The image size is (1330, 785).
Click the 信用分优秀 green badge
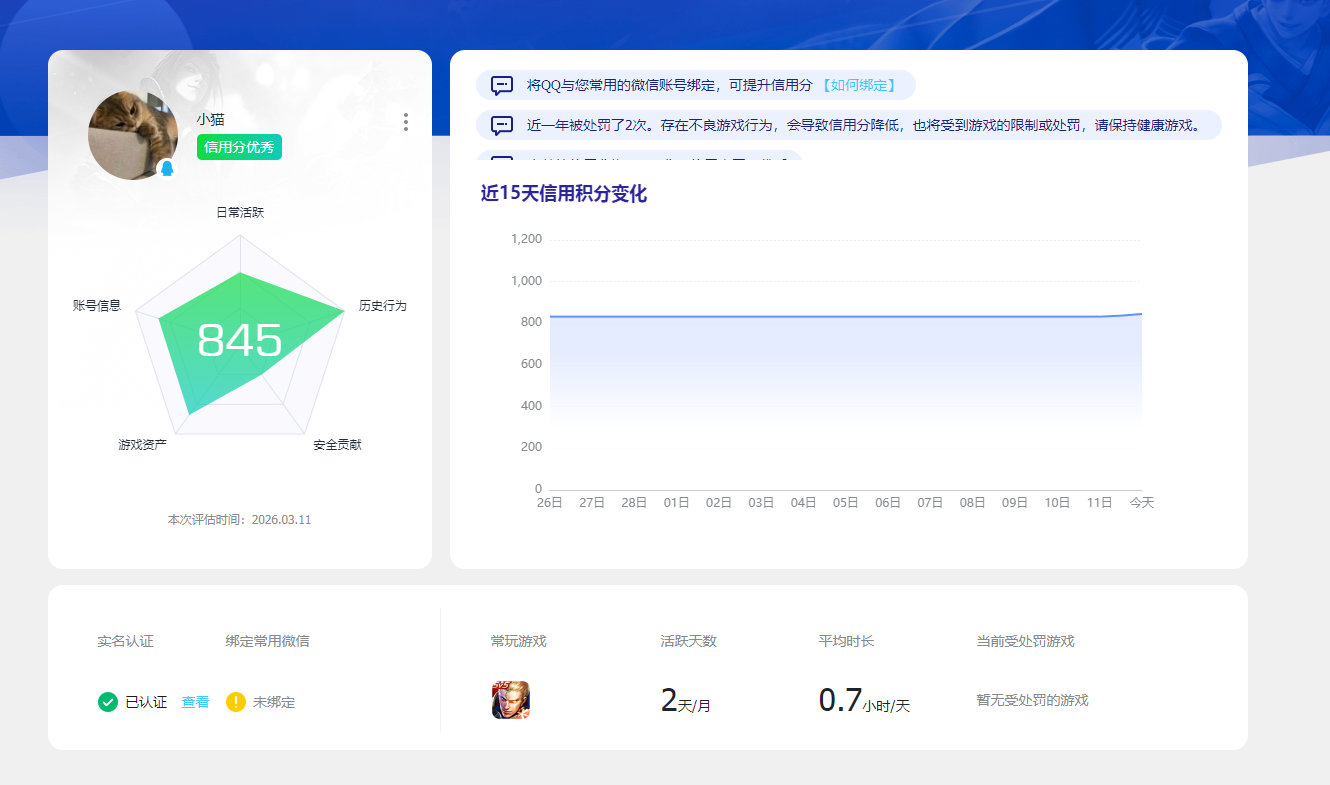click(x=238, y=146)
